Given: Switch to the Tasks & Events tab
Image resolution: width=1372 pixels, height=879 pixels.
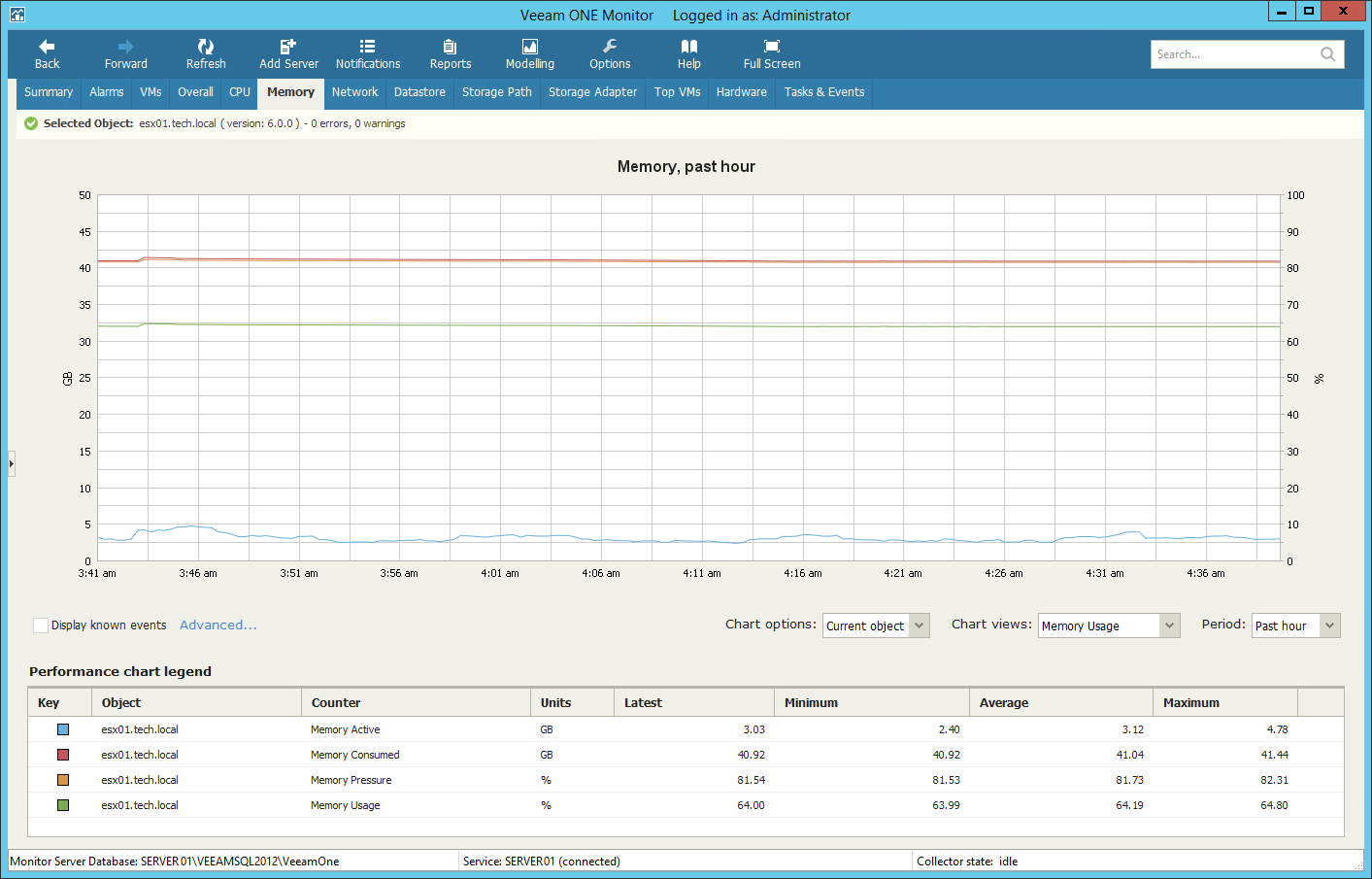Looking at the screenshot, I should (x=824, y=92).
